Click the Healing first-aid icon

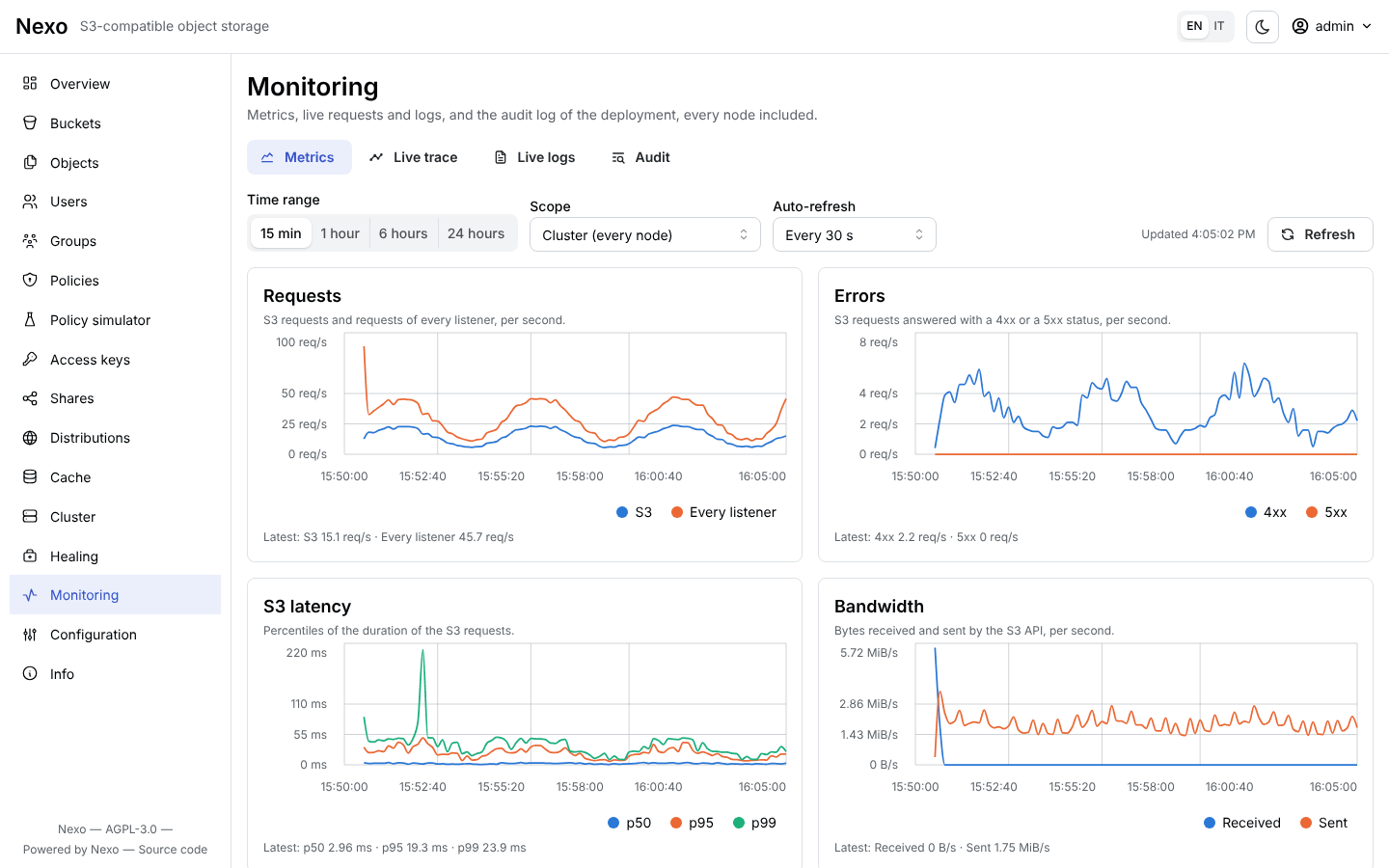pyautogui.click(x=30, y=556)
